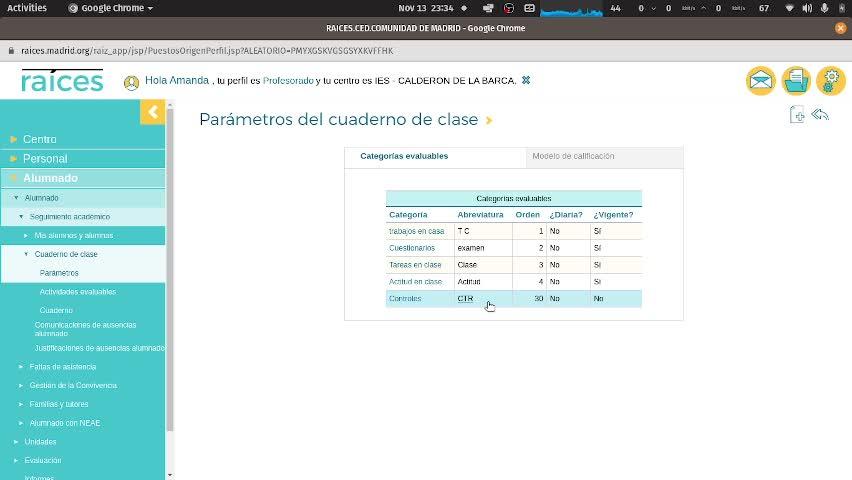Click the Profesorado profile link
This screenshot has width=852, height=480.
(288, 80)
